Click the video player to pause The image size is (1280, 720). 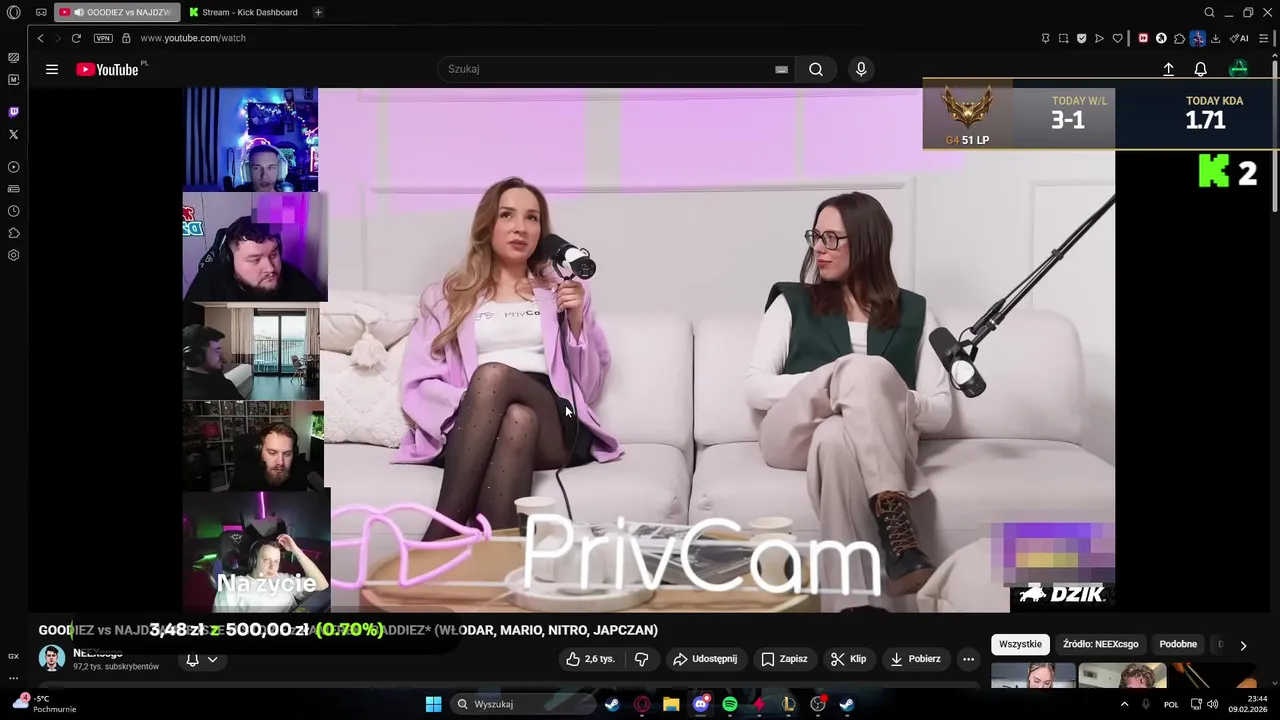click(650, 350)
